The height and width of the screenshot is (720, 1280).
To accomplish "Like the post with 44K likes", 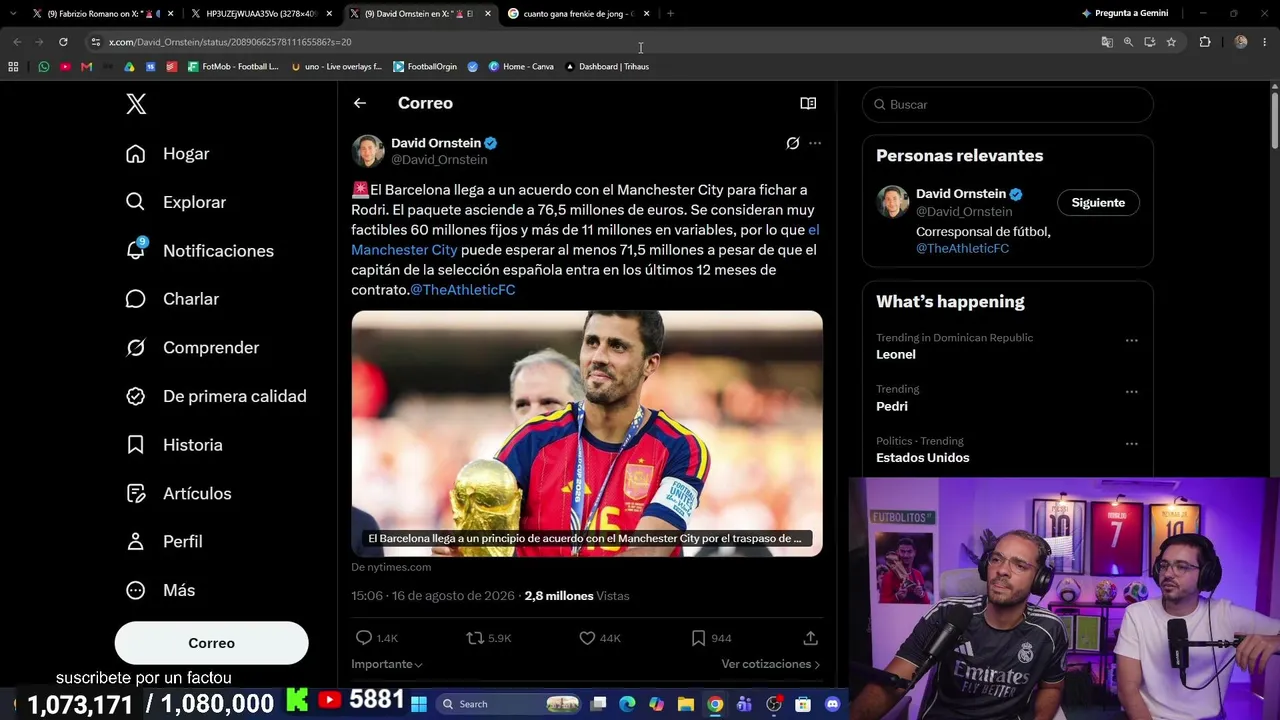I will (x=587, y=638).
